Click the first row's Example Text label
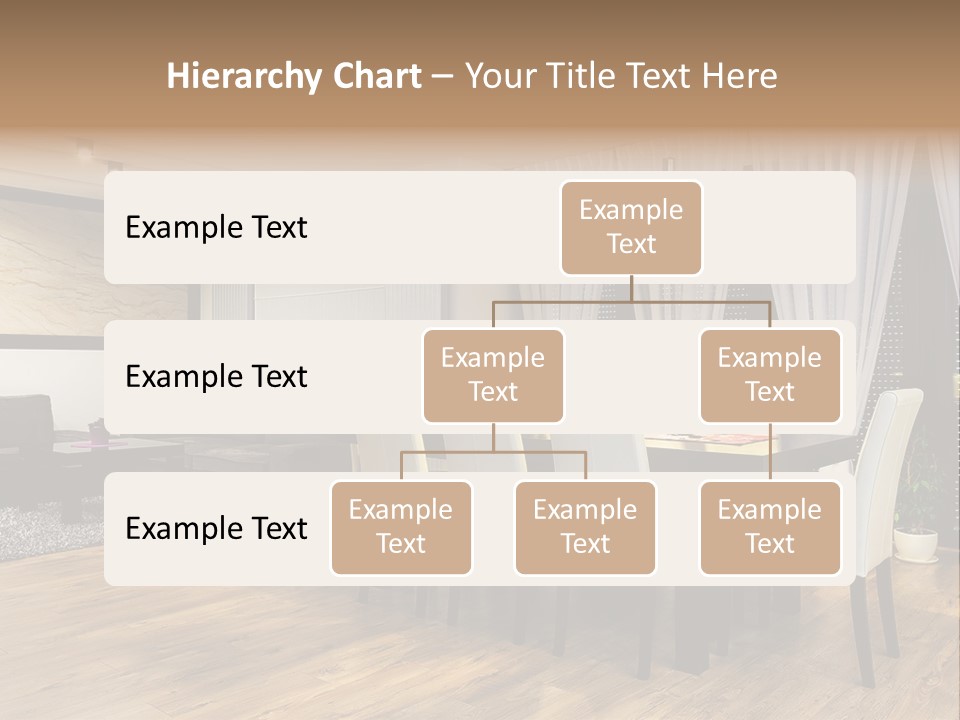 pyautogui.click(x=216, y=227)
